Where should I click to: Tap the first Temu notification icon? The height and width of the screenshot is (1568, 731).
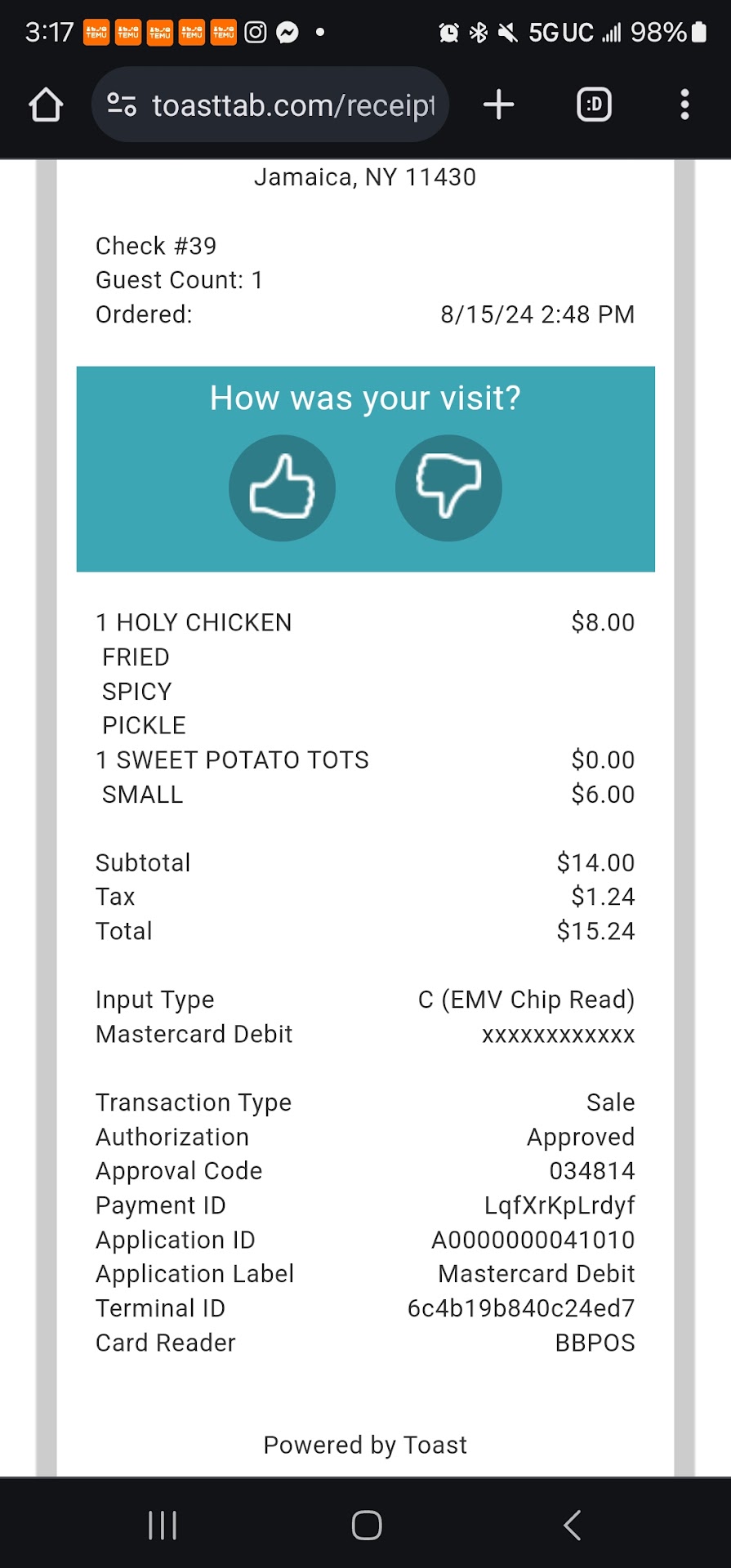pos(96,33)
